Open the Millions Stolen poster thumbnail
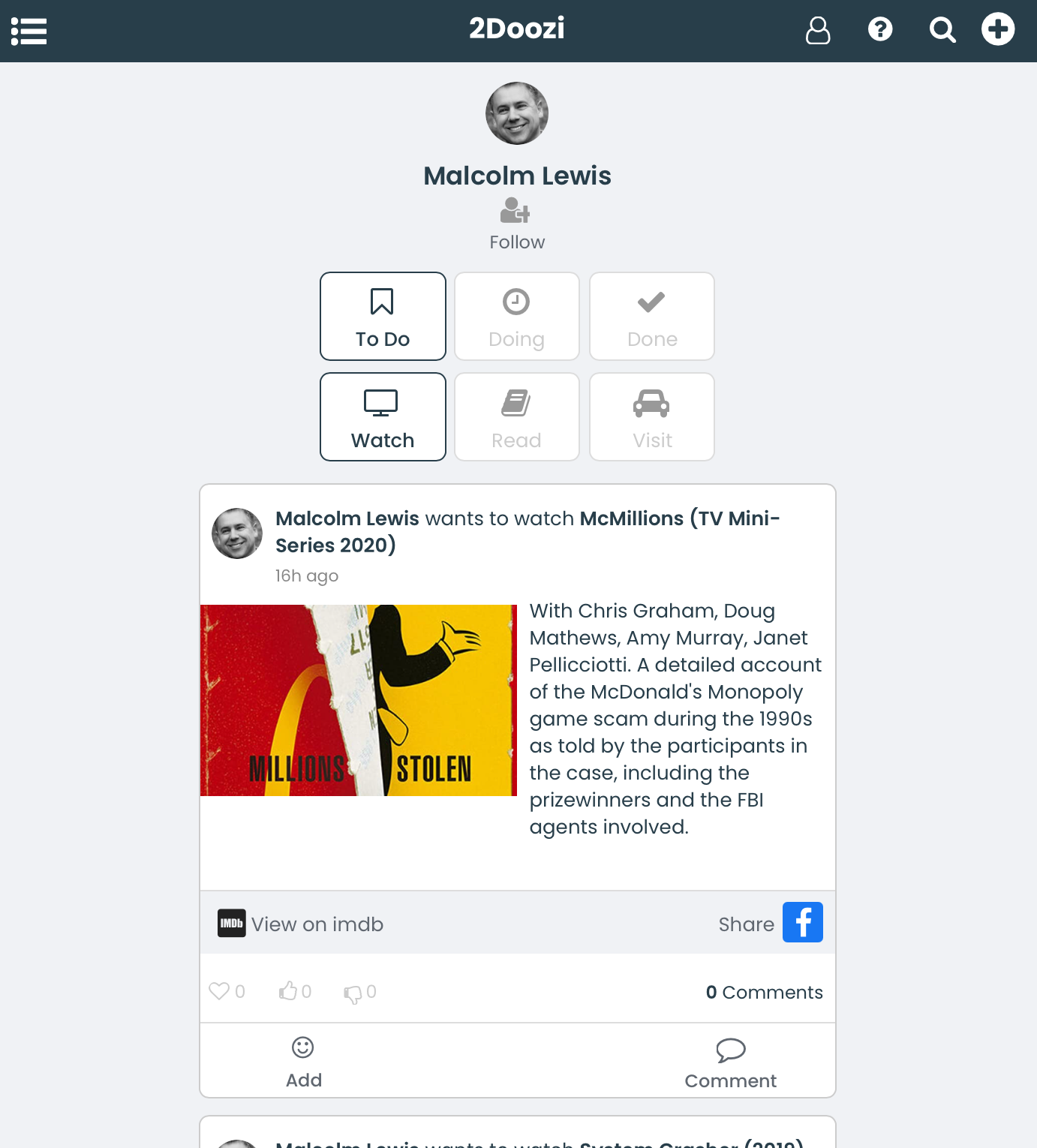Viewport: 1037px width, 1148px height. tap(359, 700)
